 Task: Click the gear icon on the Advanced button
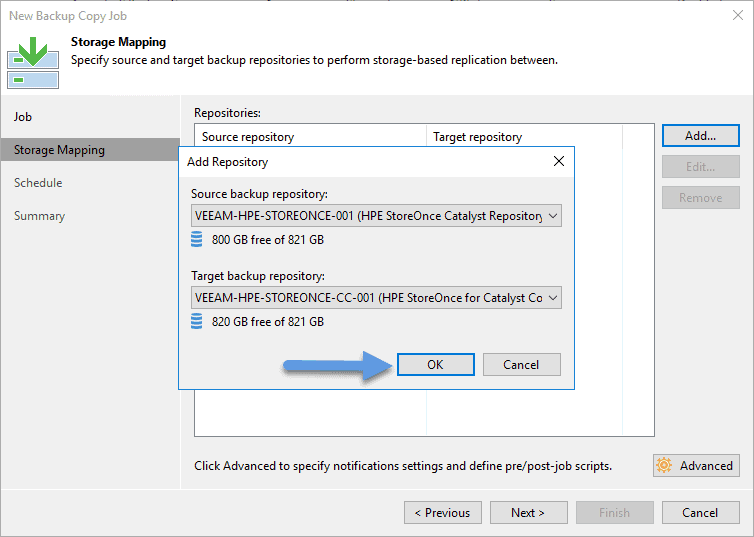(x=664, y=465)
